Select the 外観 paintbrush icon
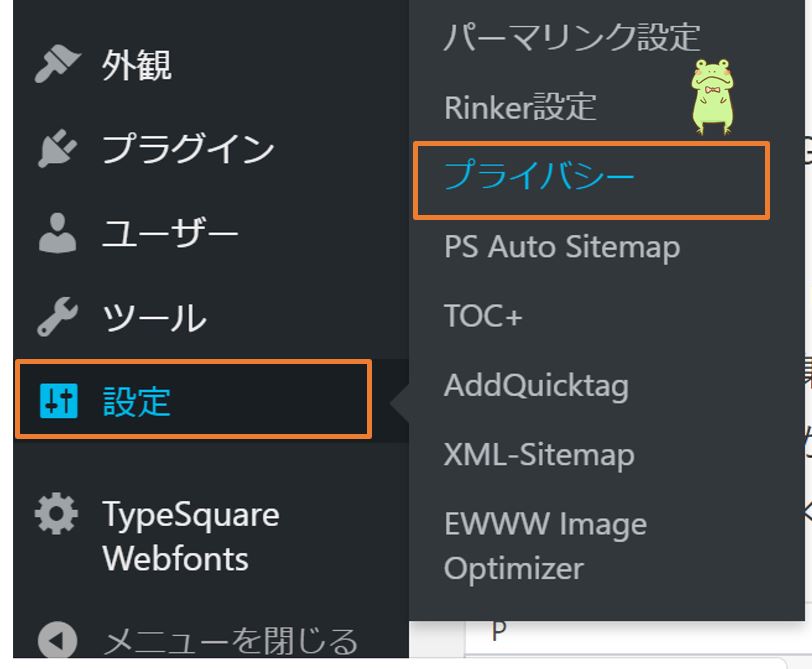Screen dimensions: 812x669 (x=57, y=63)
